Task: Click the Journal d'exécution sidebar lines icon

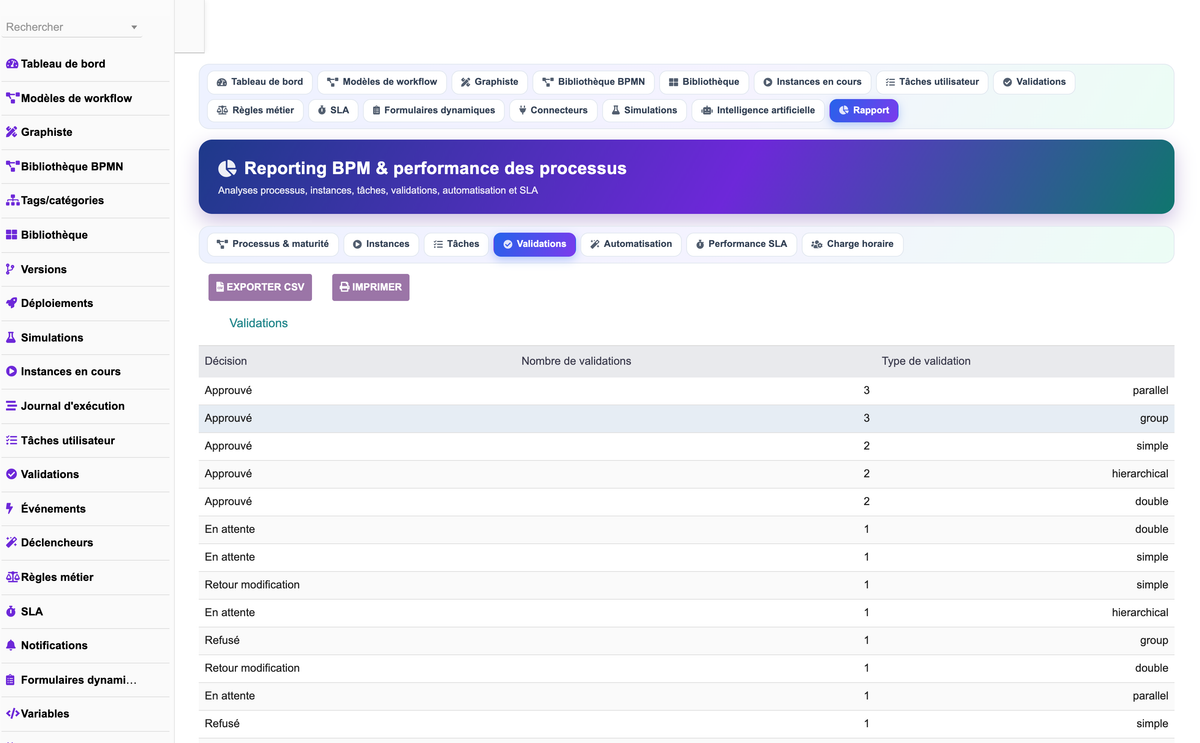Action: (12, 406)
